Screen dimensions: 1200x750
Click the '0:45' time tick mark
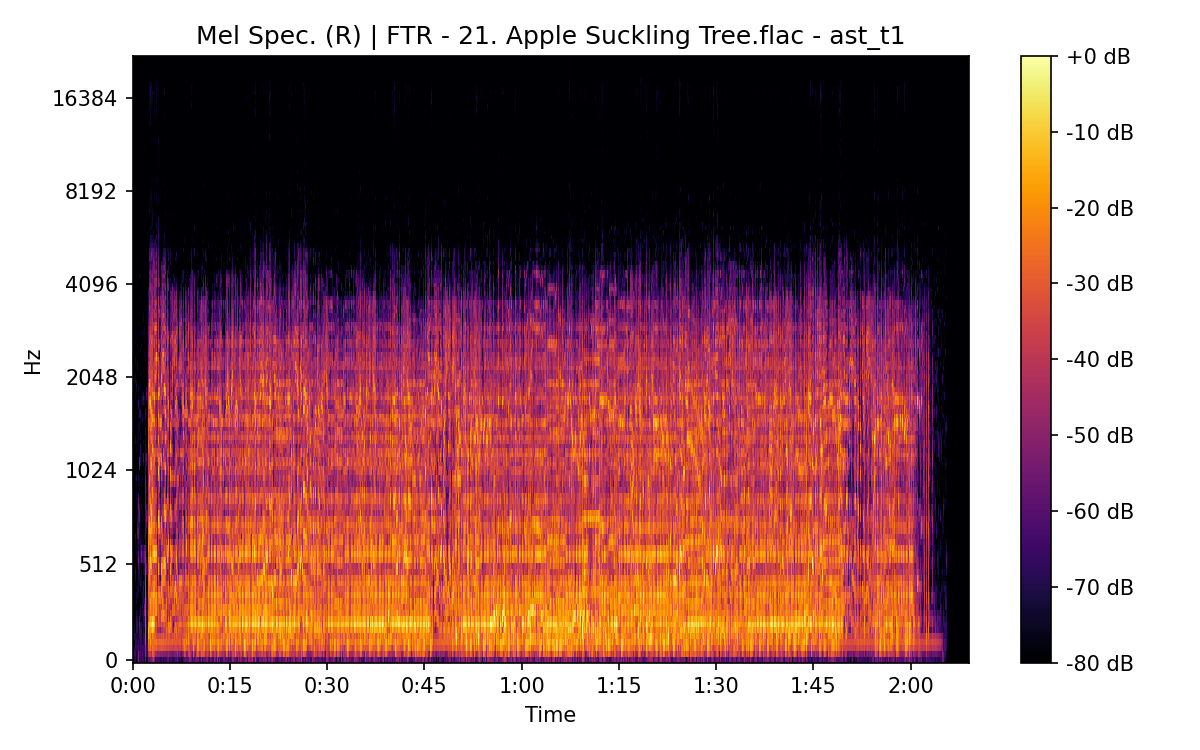tap(423, 668)
